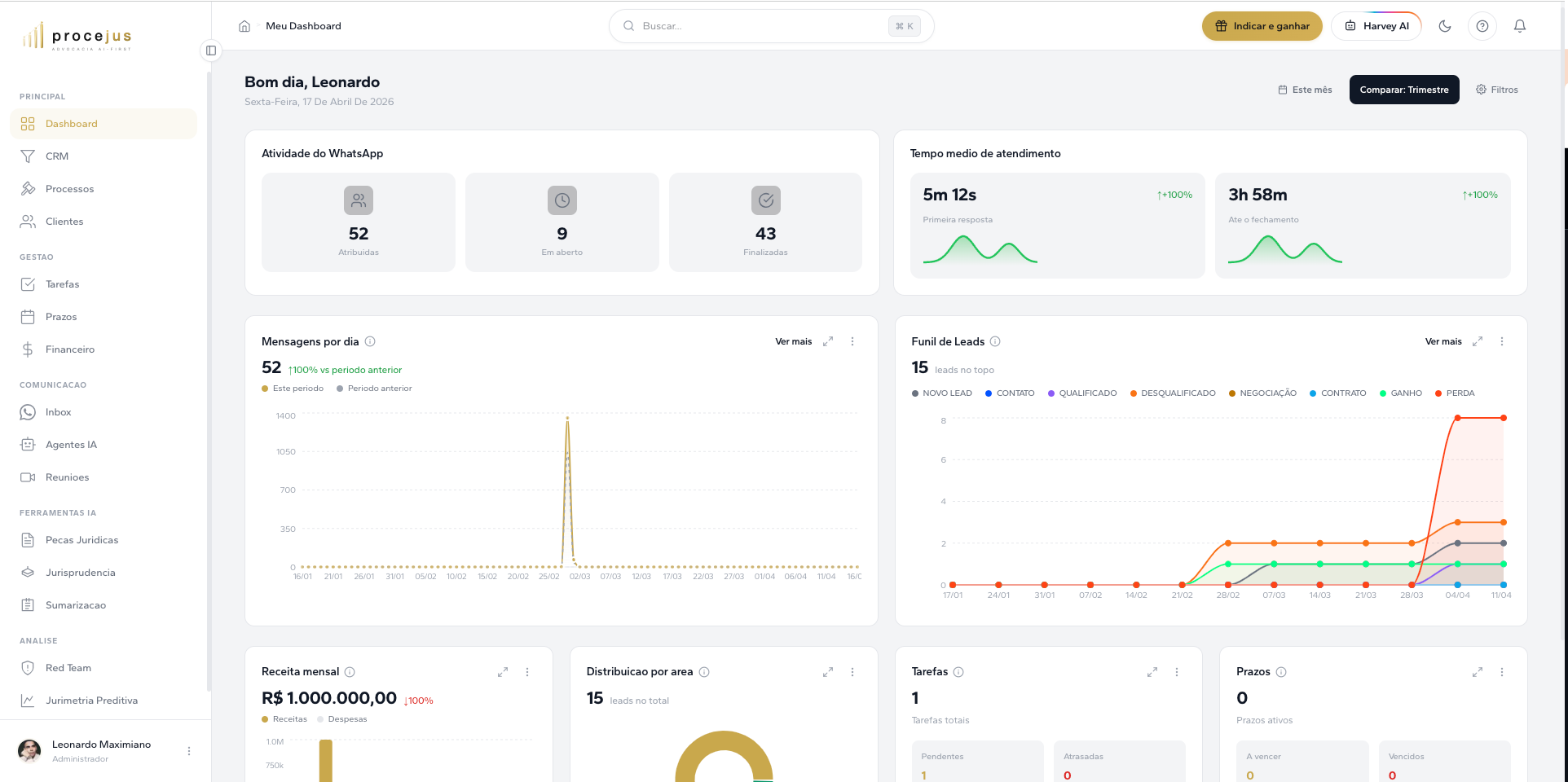Toggle DESQUALIFICADO legend series
1568x782 pixels.
coord(1173,393)
